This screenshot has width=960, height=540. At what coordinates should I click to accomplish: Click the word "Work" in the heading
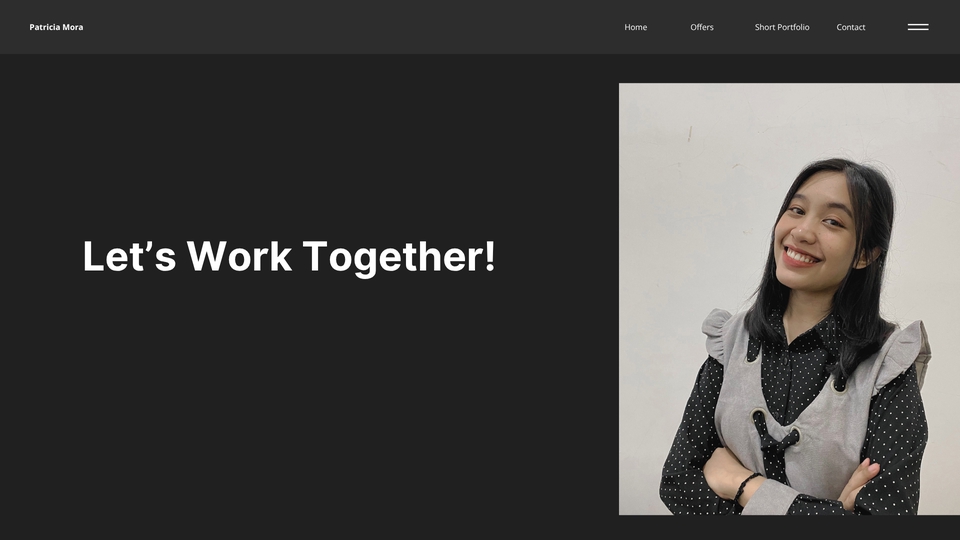(239, 256)
